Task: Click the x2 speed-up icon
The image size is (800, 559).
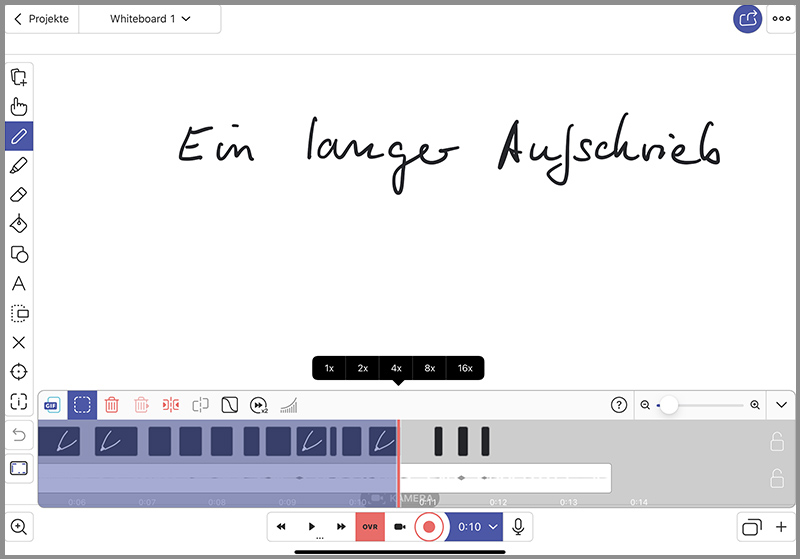Action: coord(259,405)
